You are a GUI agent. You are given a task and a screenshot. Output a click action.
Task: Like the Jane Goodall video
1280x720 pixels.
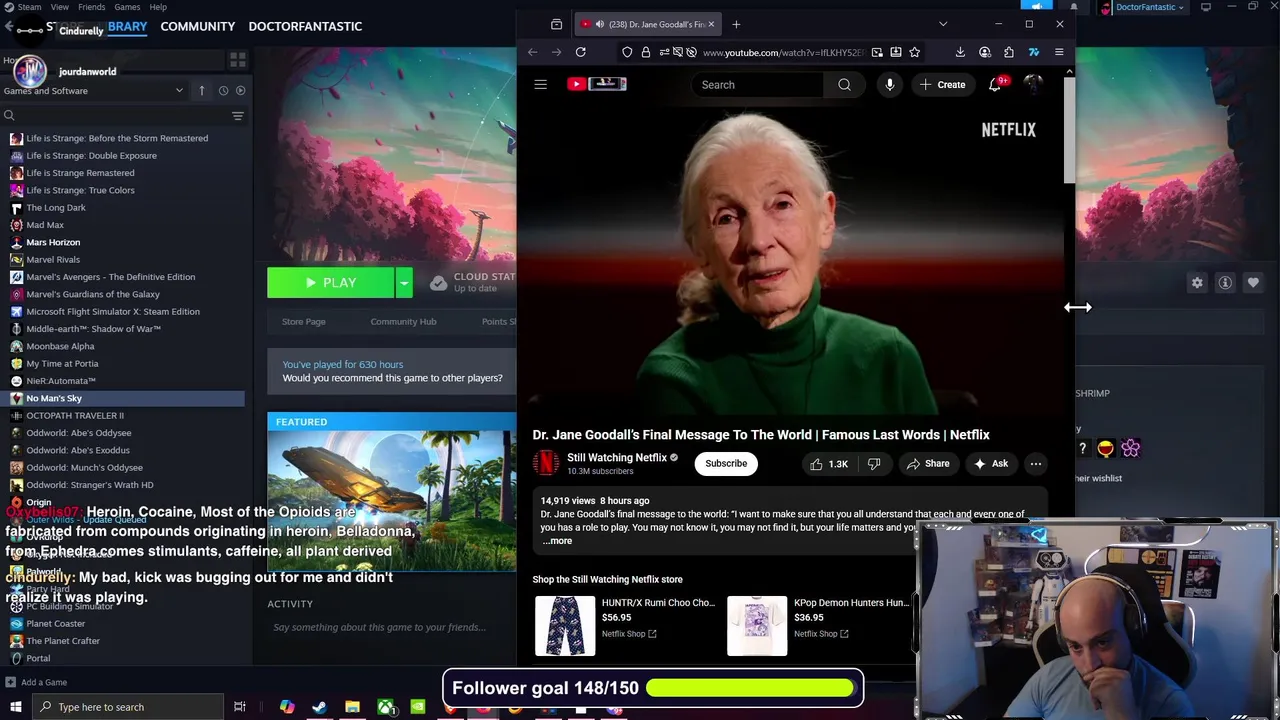(x=828, y=464)
